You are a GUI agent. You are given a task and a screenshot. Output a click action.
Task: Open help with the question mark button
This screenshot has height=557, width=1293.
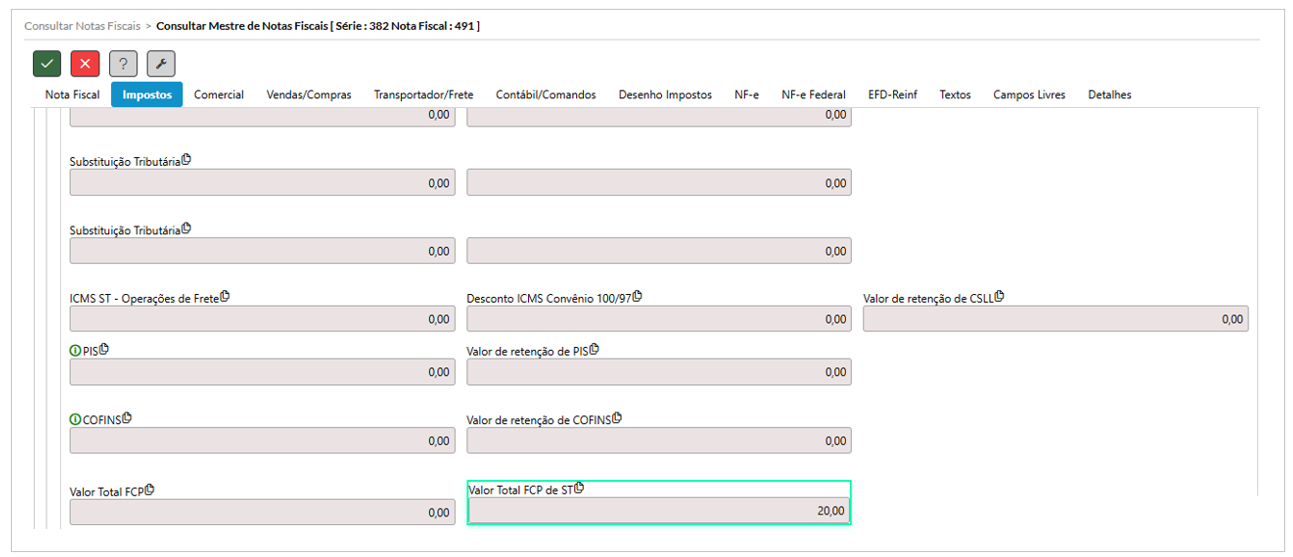point(123,64)
